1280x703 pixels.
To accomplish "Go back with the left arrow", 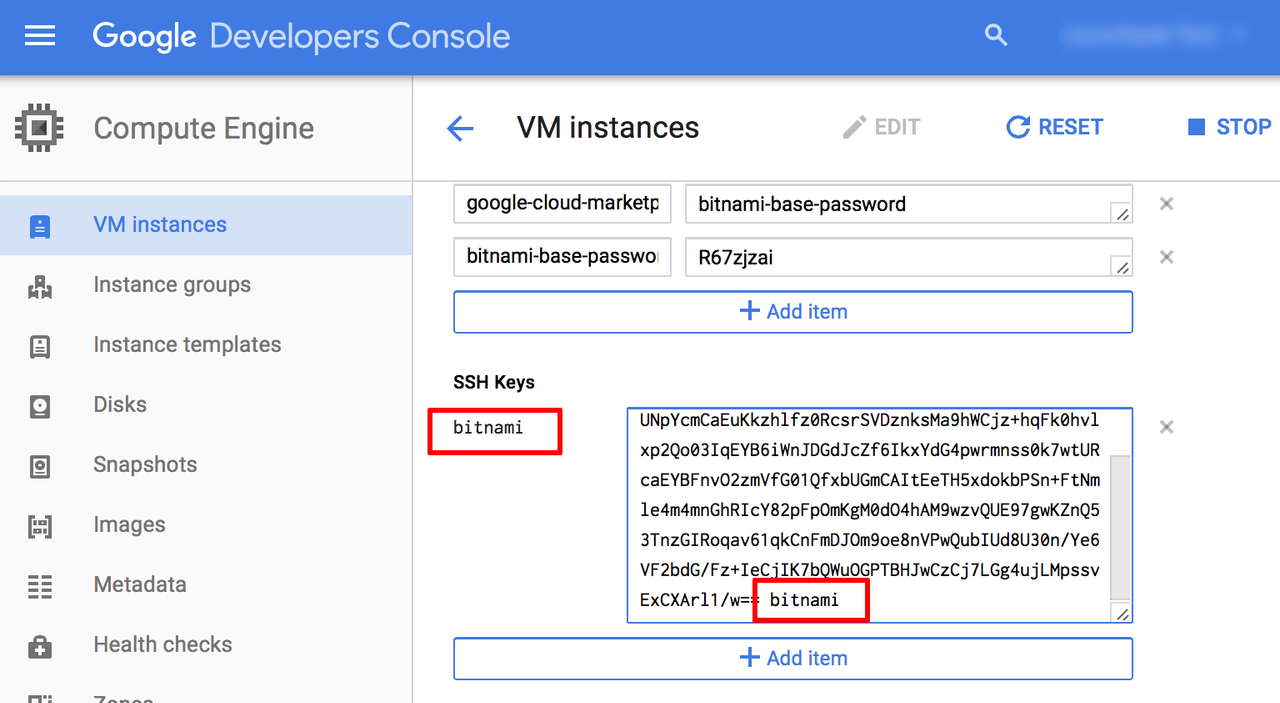I will (x=460, y=128).
